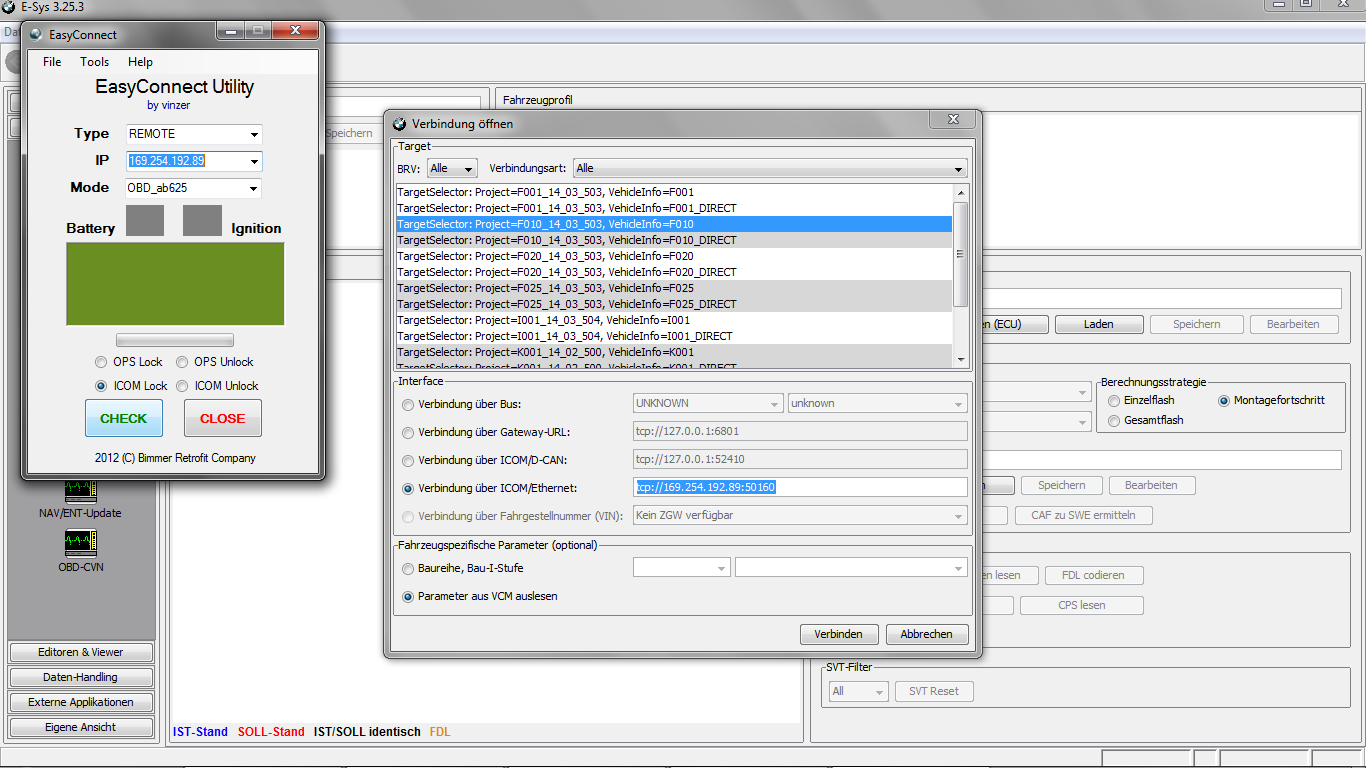The height and width of the screenshot is (768, 1366).
Task: Expand the Verbindungsart dropdown
Action: [959, 169]
